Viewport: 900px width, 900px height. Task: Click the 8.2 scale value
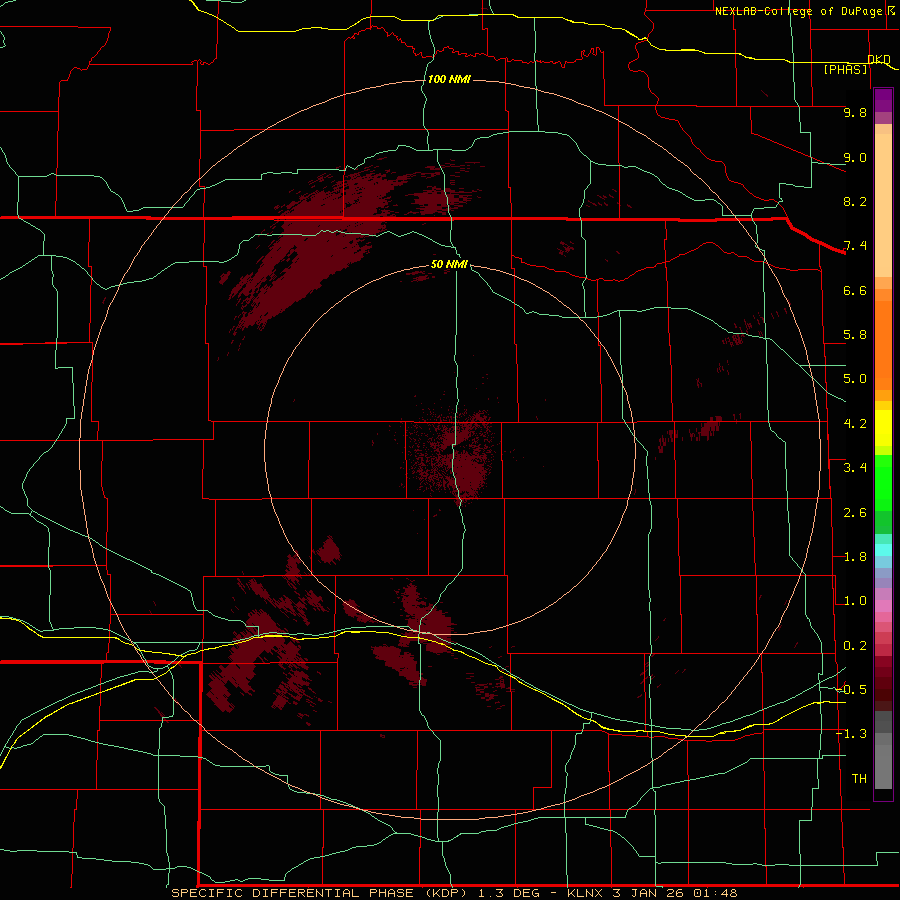(855, 201)
